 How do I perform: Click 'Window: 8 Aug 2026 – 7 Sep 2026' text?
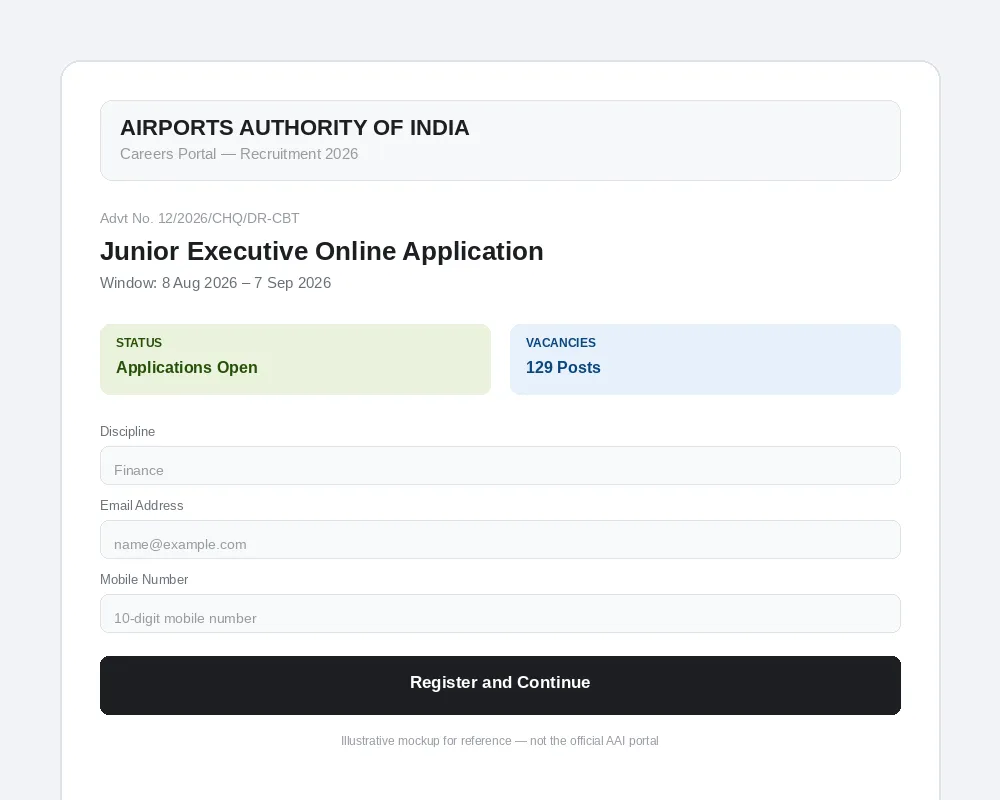pos(216,283)
